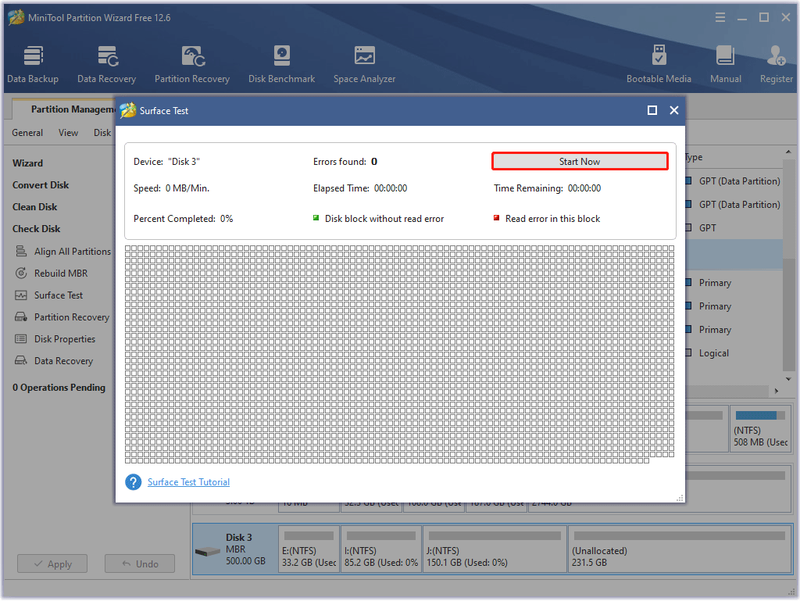
Task: Open the Space Analyzer tool
Action: 364,64
